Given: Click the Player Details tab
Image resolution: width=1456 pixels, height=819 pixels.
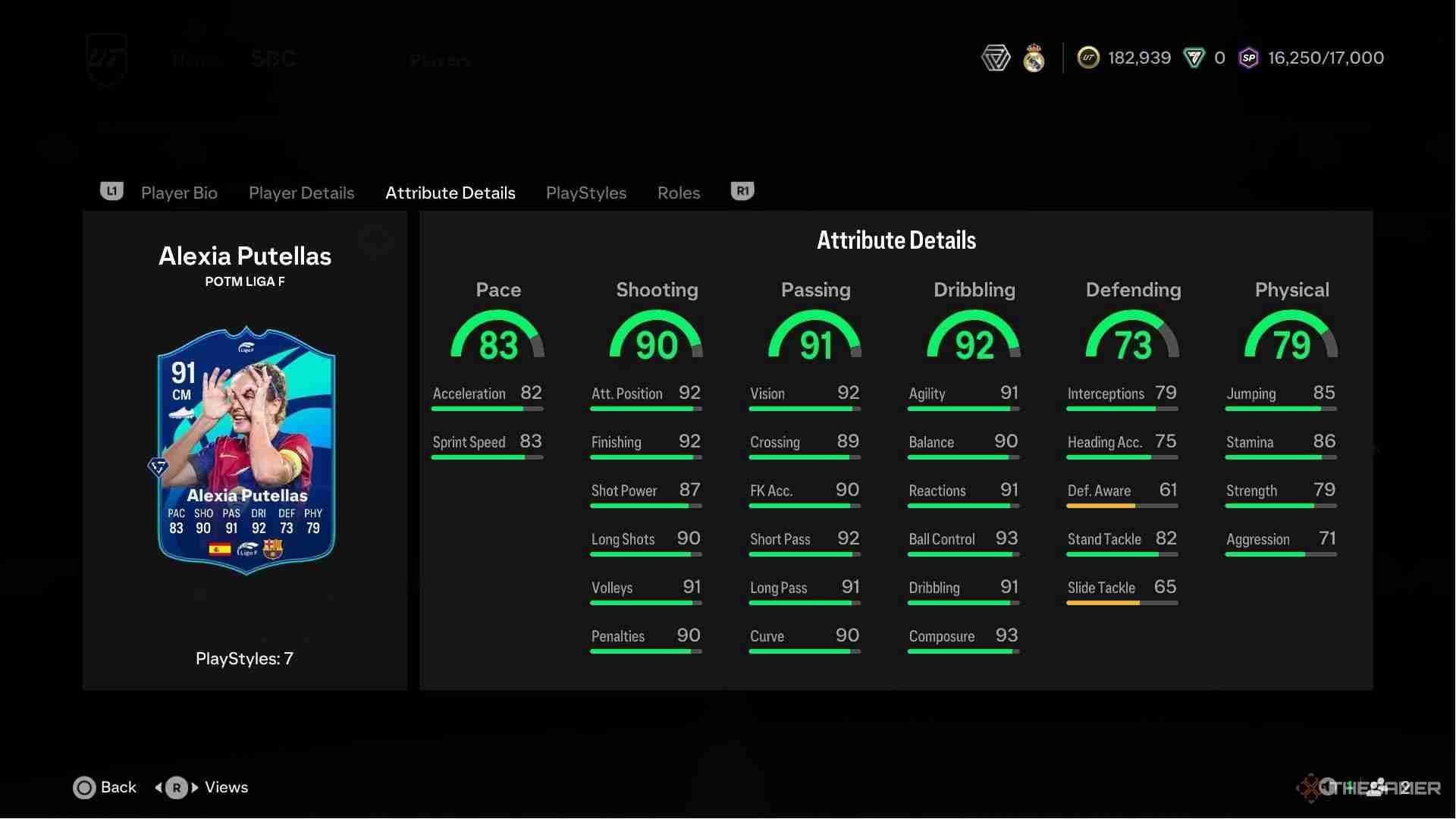Looking at the screenshot, I should [301, 191].
